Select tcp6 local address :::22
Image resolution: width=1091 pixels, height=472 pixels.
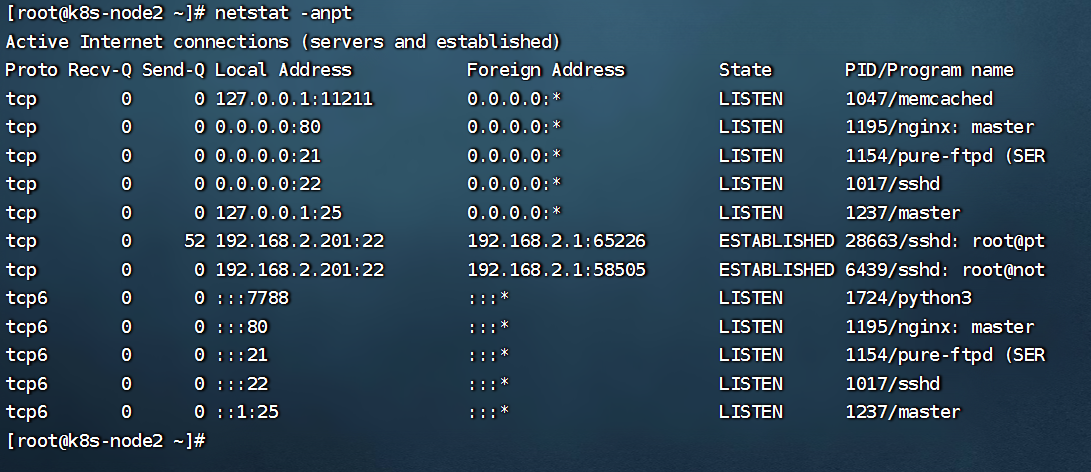241,384
